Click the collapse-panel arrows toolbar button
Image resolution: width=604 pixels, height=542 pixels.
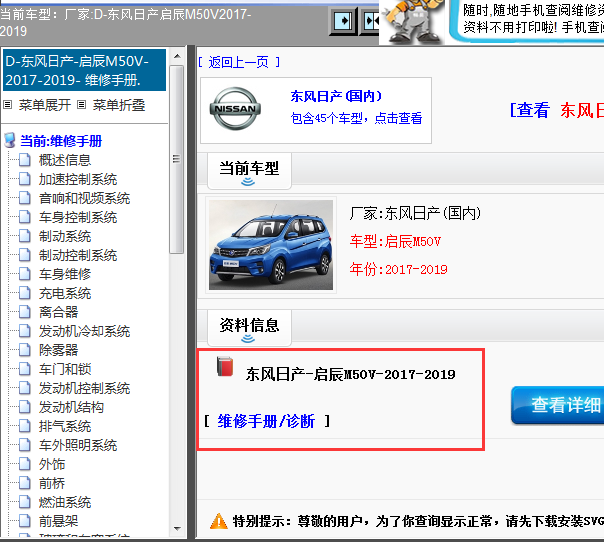pyautogui.click(x=370, y=20)
